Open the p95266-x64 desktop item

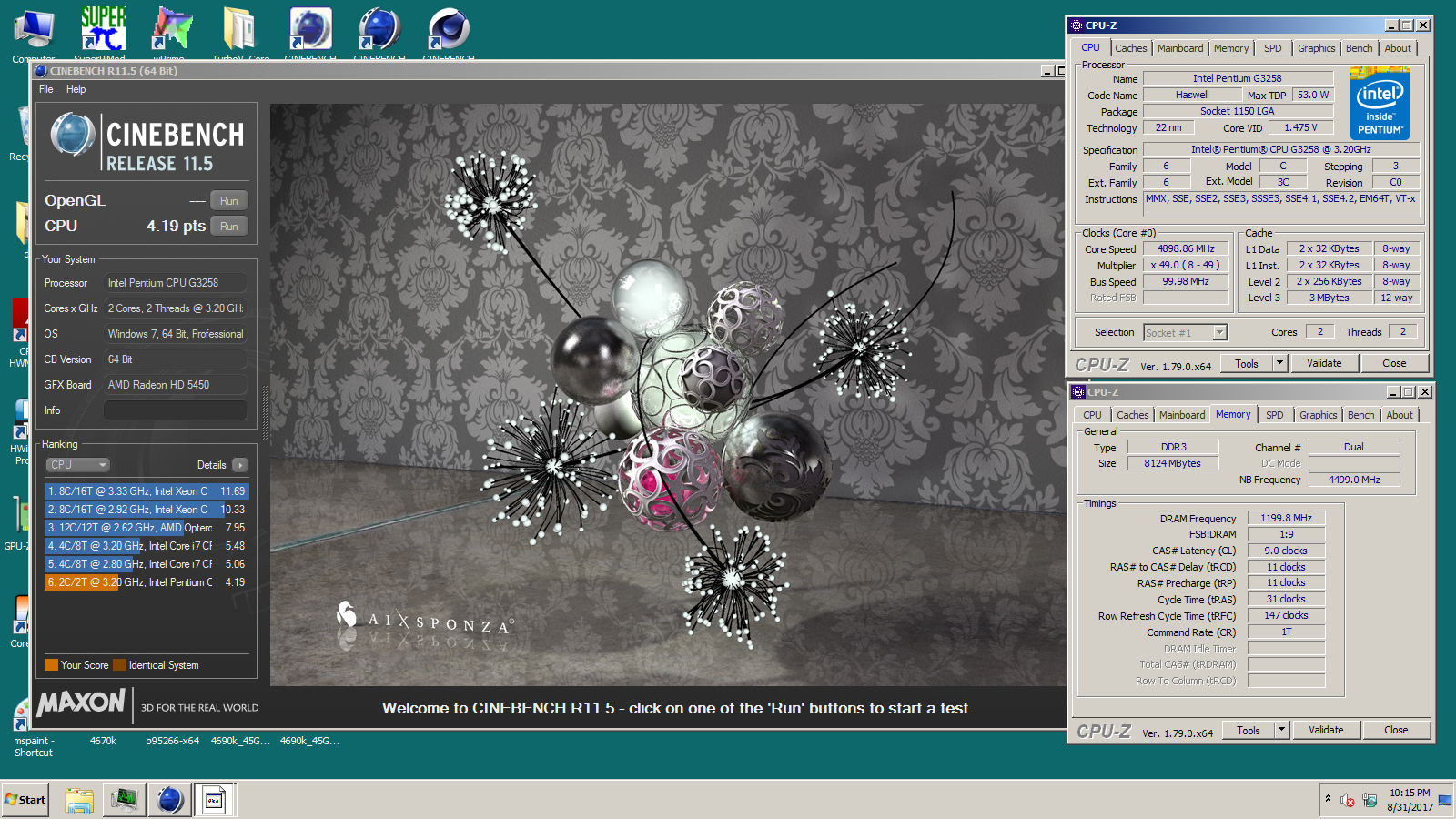point(172,741)
